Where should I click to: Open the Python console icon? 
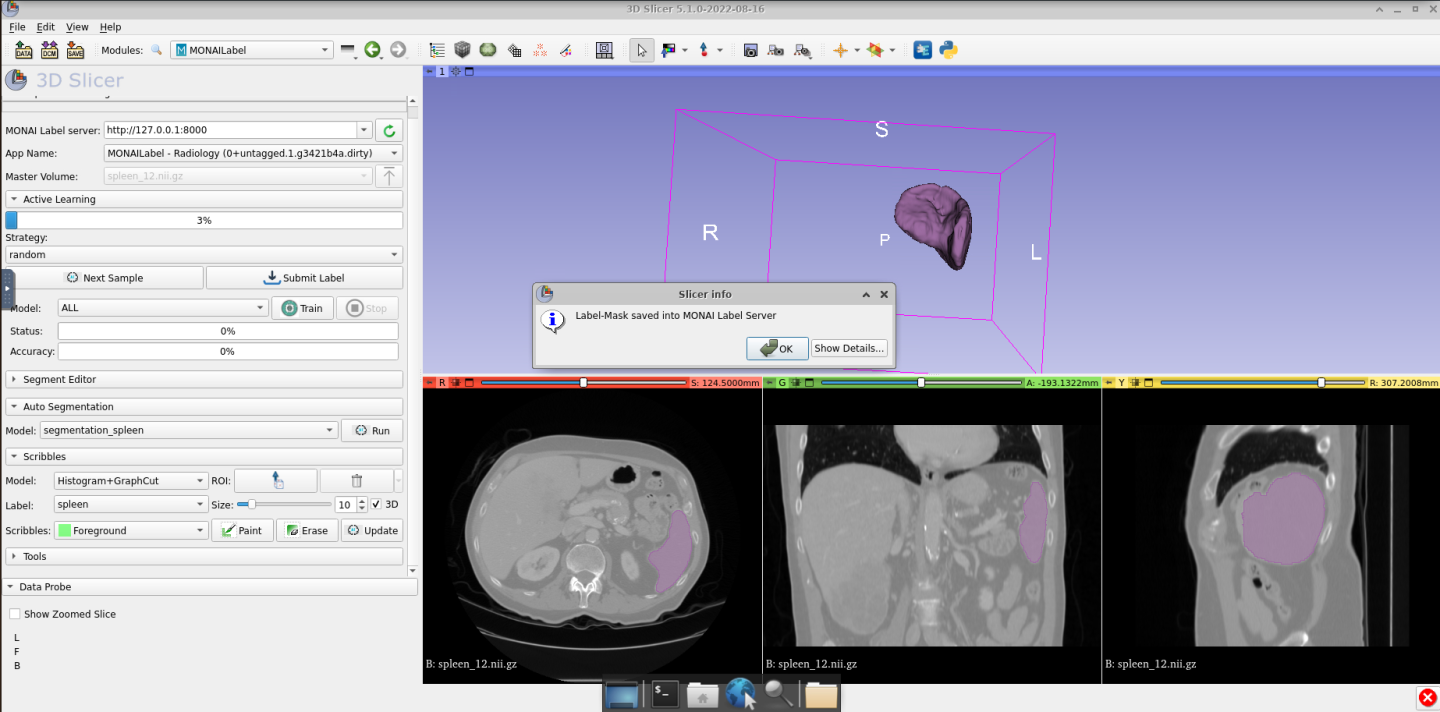(948, 50)
